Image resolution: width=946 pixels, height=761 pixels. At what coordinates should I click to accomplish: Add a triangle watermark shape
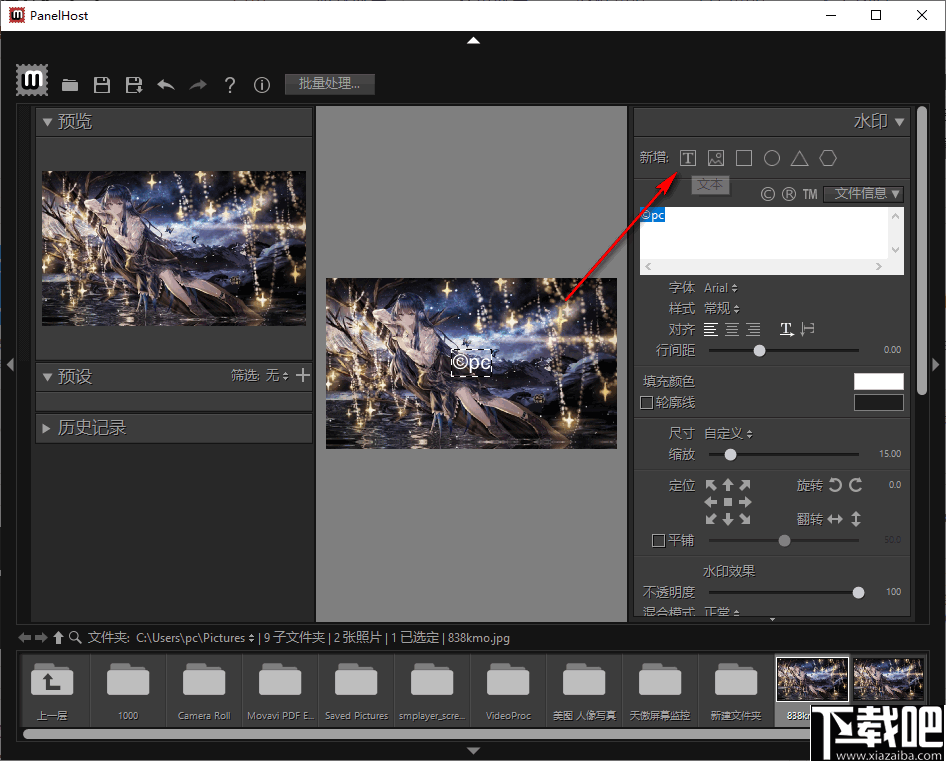pyautogui.click(x=800, y=158)
